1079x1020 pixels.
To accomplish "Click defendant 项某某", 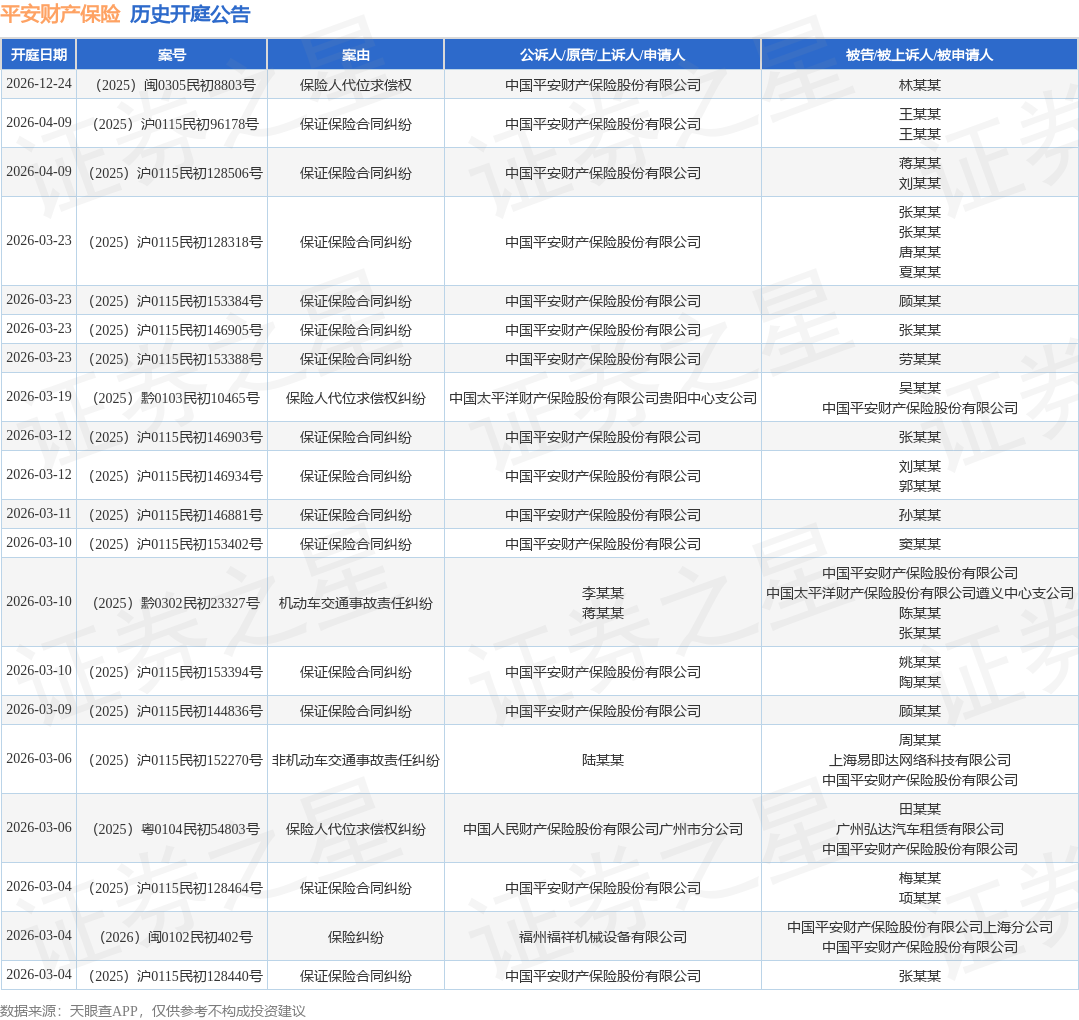I will coord(919,897).
